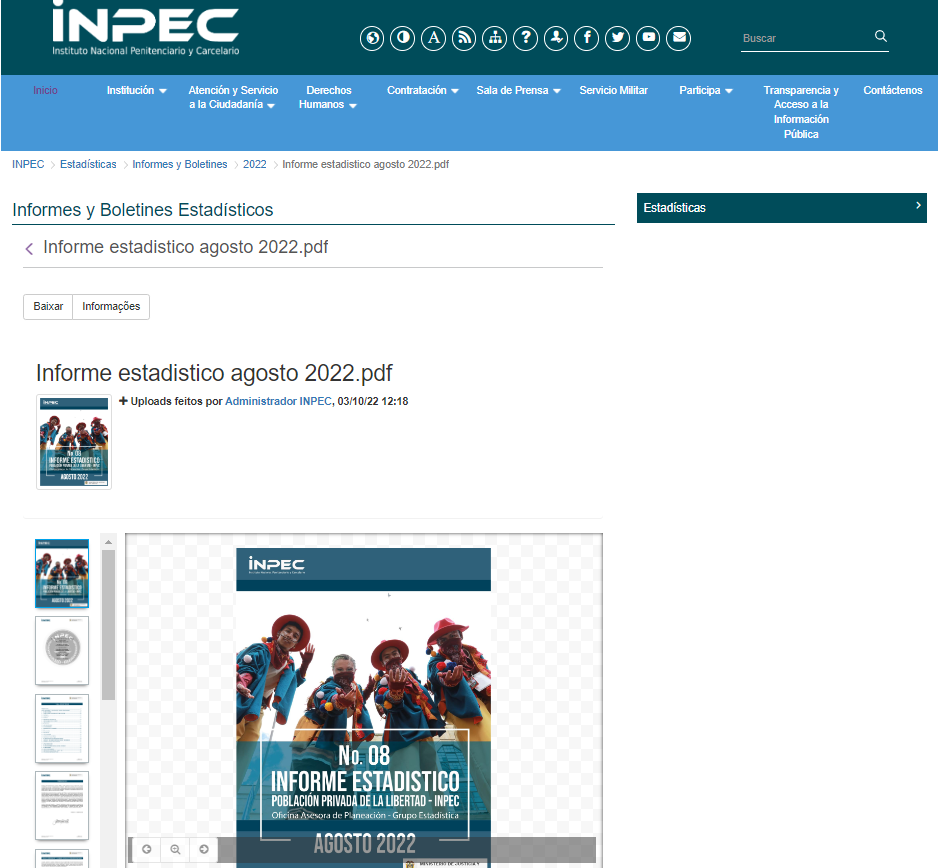938x868 pixels.
Task: Select the second page thumbnail in viewer
Action: (x=62, y=650)
